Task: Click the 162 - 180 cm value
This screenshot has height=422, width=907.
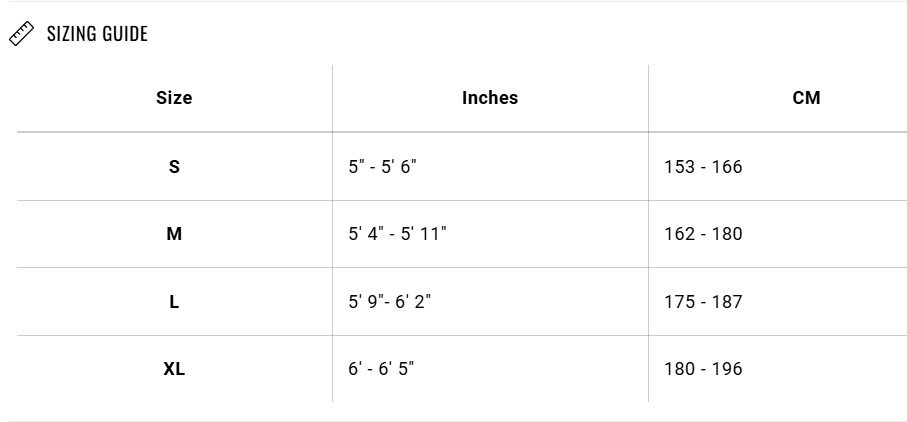Action: 703,234
